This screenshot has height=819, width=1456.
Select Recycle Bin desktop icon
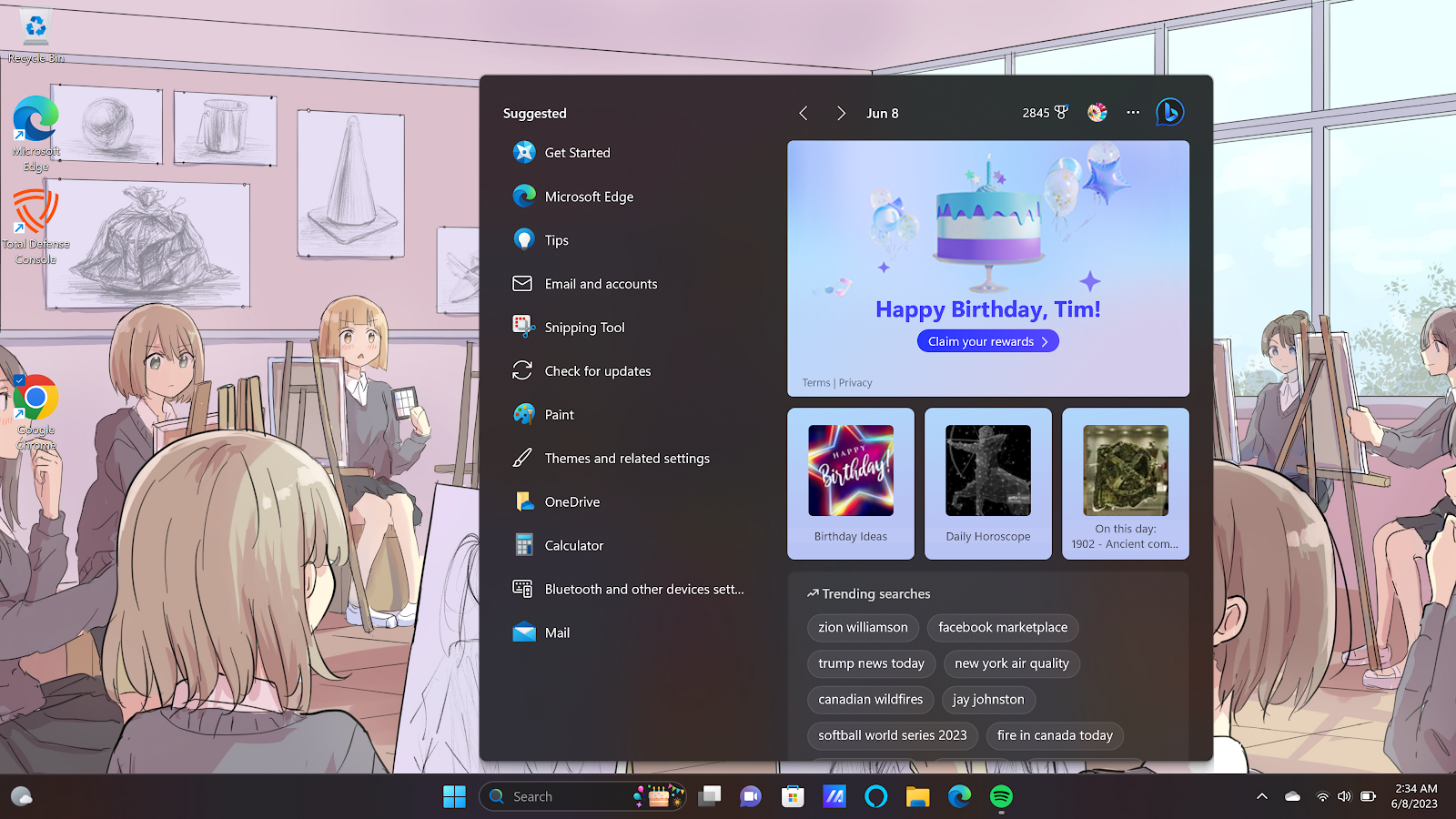pyautogui.click(x=35, y=36)
